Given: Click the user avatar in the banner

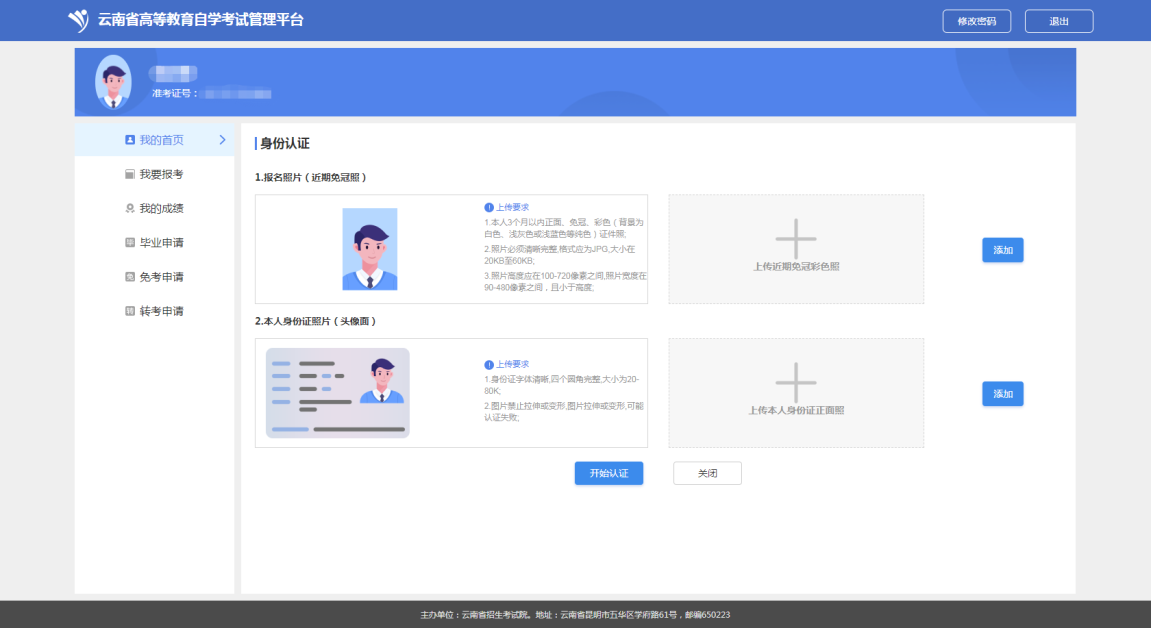Looking at the screenshot, I should click(113, 82).
